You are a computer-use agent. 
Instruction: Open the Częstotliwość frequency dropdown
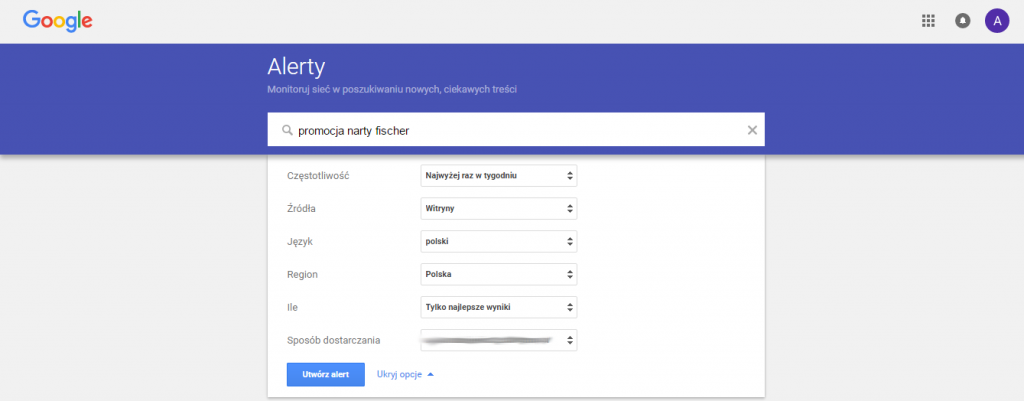(499, 176)
